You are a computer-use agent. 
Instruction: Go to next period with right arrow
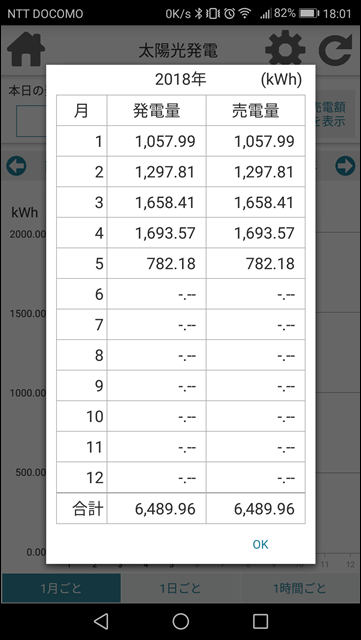coord(345,166)
